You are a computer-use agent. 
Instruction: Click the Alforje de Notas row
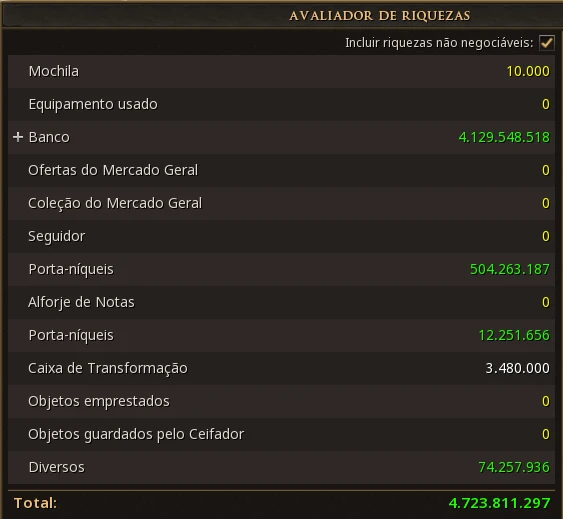point(281,302)
